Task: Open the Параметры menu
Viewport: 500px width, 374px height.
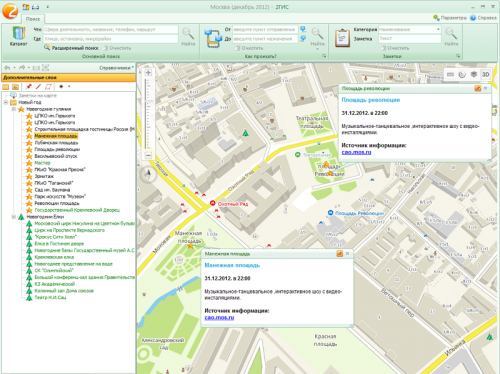Action: (x=450, y=18)
